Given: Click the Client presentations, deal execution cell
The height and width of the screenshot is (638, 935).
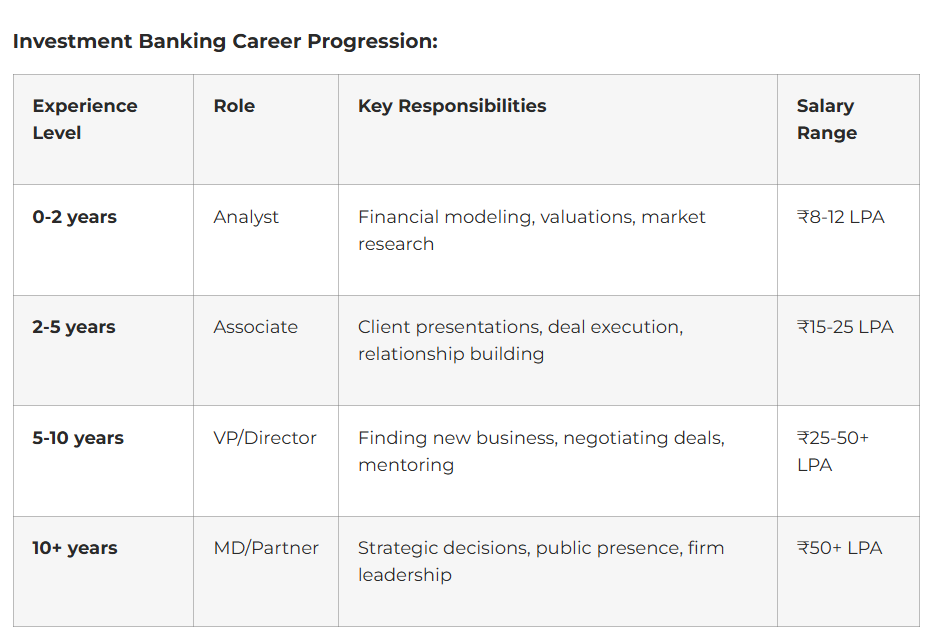Looking at the screenshot, I should point(520,340).
